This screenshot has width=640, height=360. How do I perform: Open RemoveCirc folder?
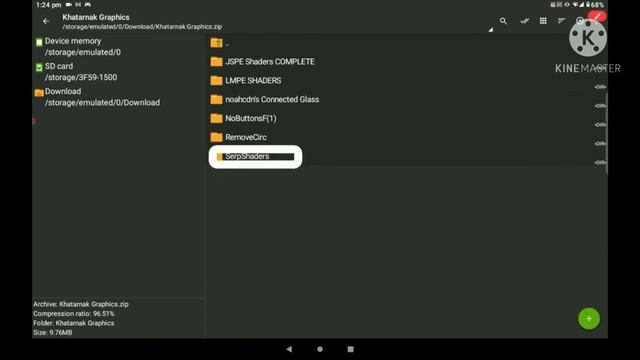[x=406, y=137]
